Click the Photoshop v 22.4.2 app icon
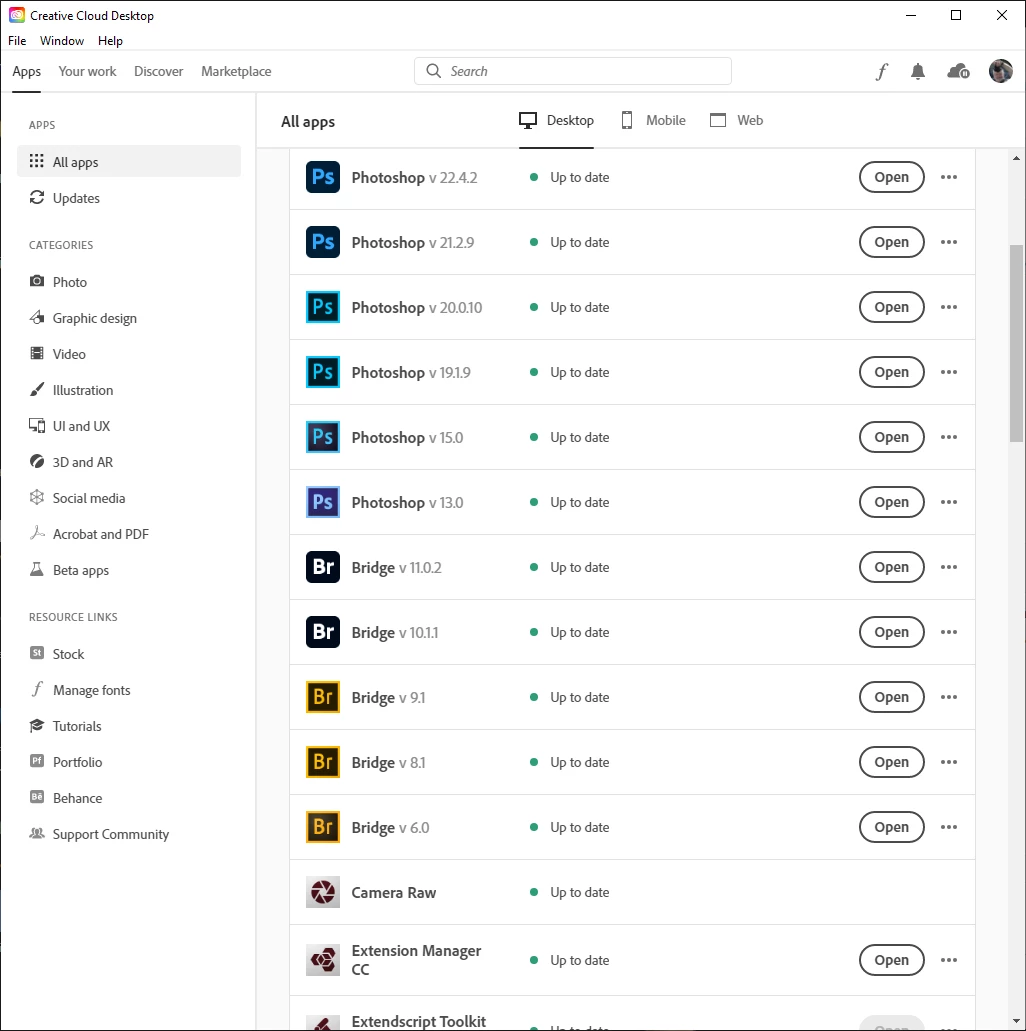This screenshot has height=1031, width=1026. [323, 177]
